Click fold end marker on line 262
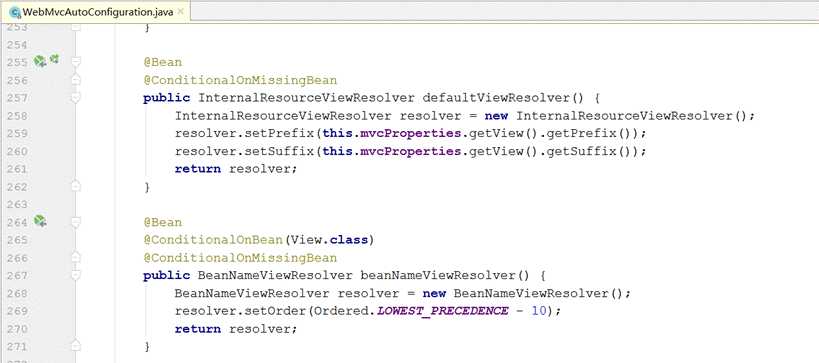819x363 pixels. [76, 186]
